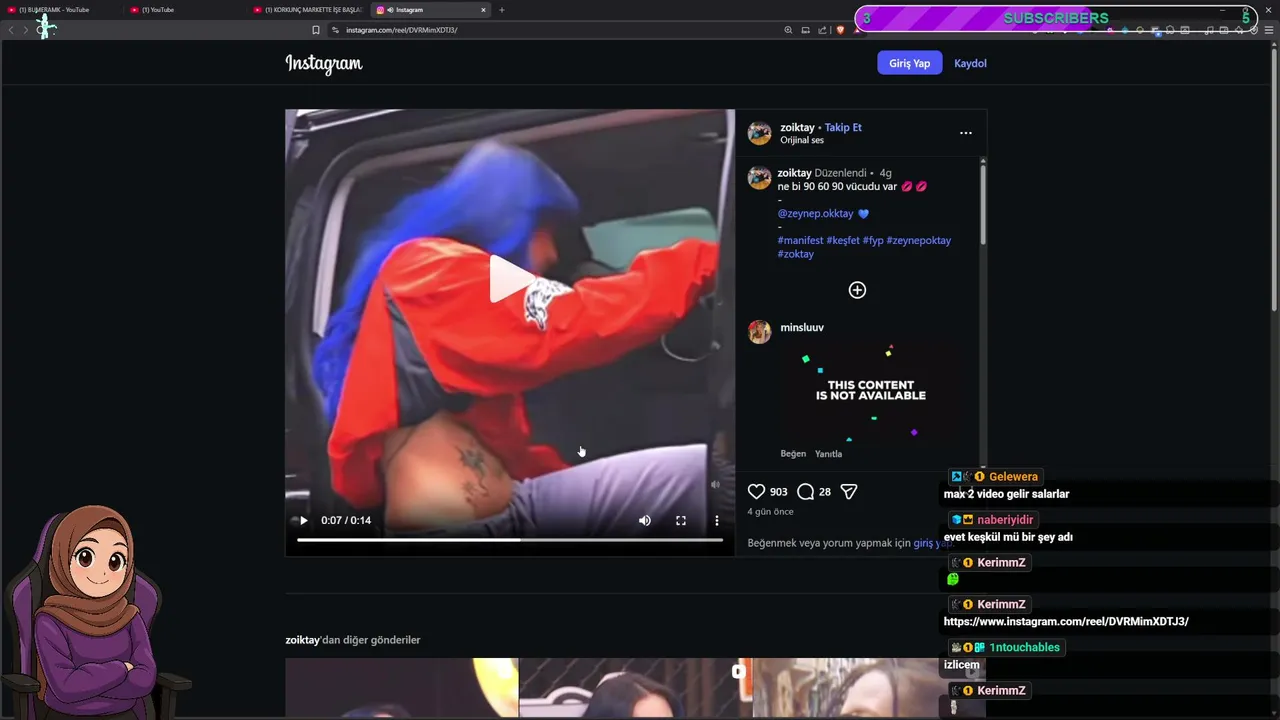Viewport: 1280px width, 720px height.
Task: Click the '4 gün önce' post date
Action: click(x=770, y=512)
